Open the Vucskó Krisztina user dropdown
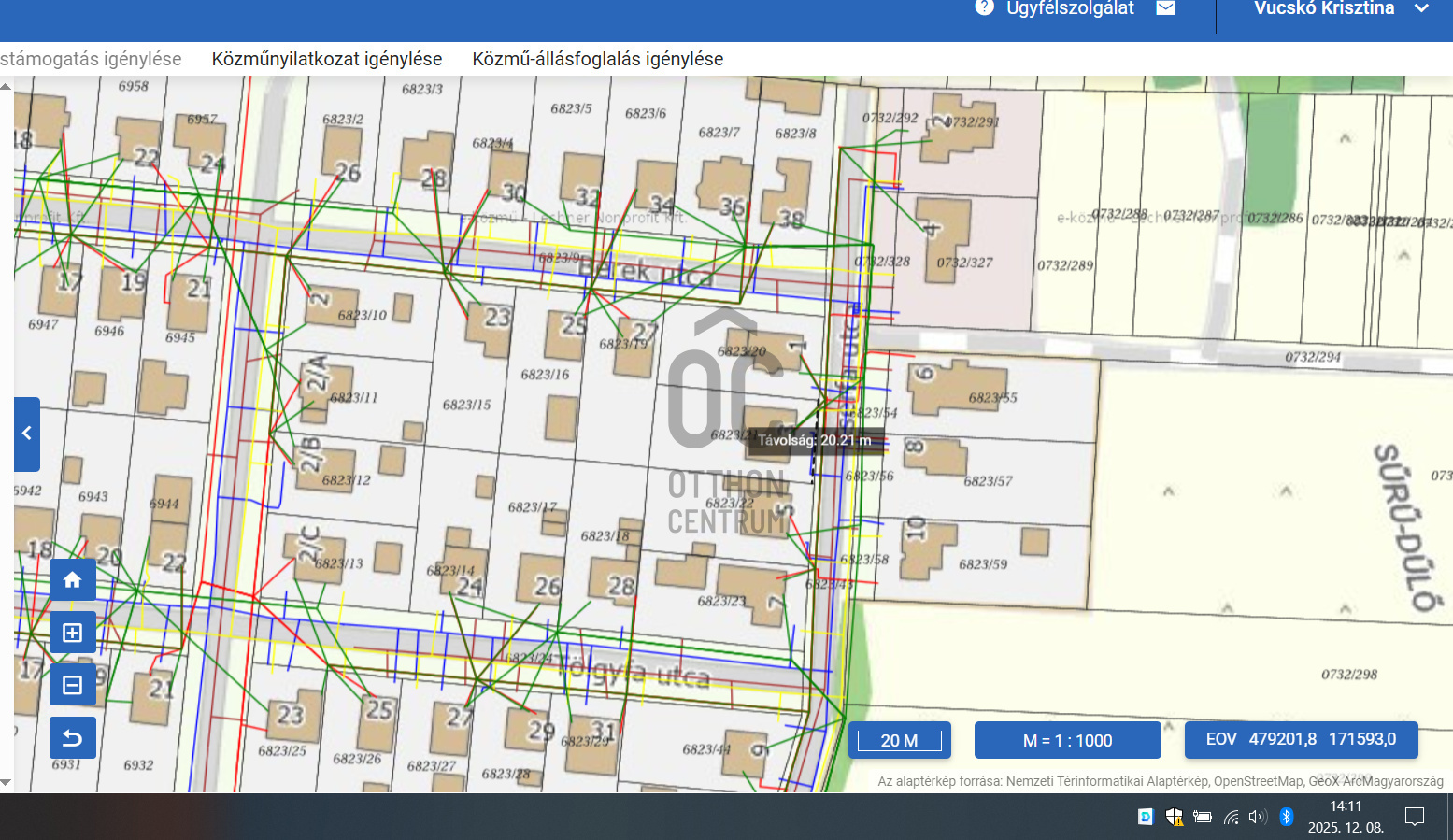Image resolution: width=1453 pixels, height=840 pixels. [x=1323, y=9]
